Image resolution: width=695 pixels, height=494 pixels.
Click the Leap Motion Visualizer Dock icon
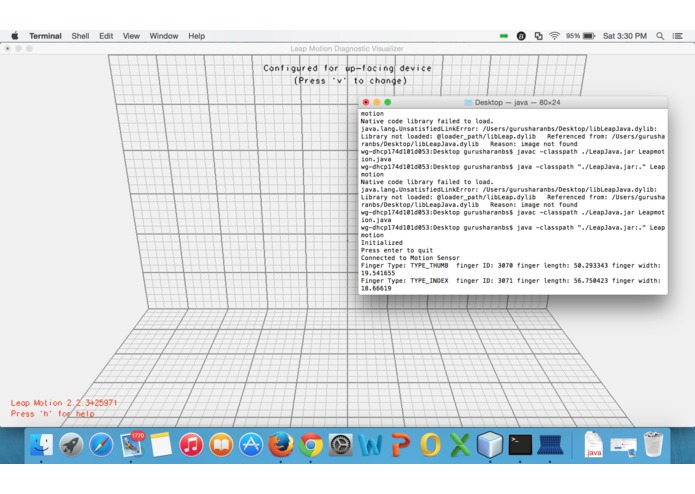(x=550, y=444)
